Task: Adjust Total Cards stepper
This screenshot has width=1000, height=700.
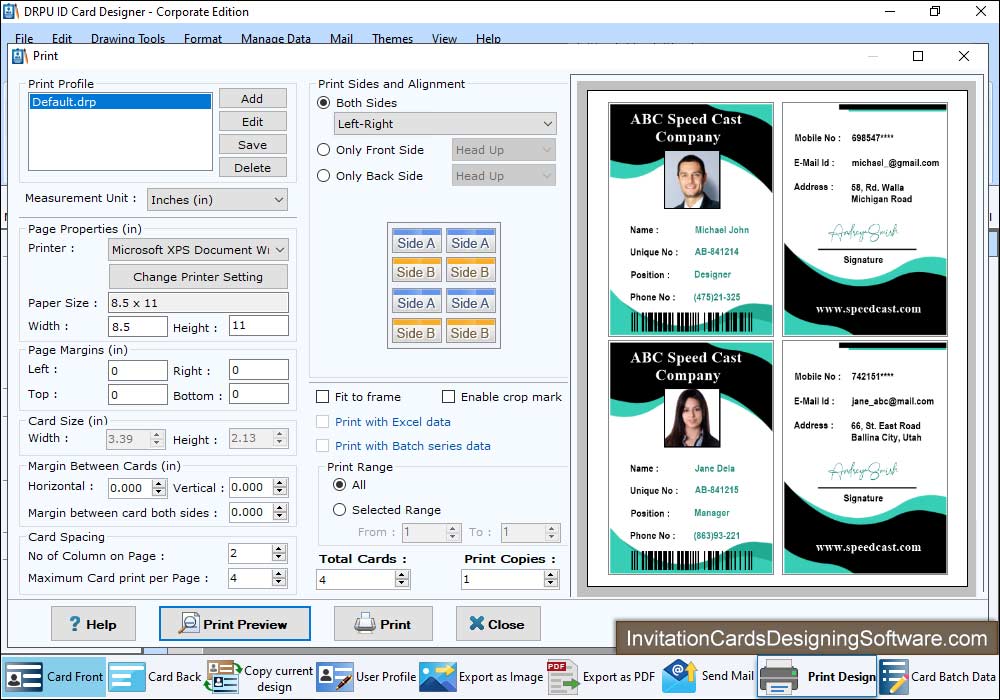Action: coord(401,579)
